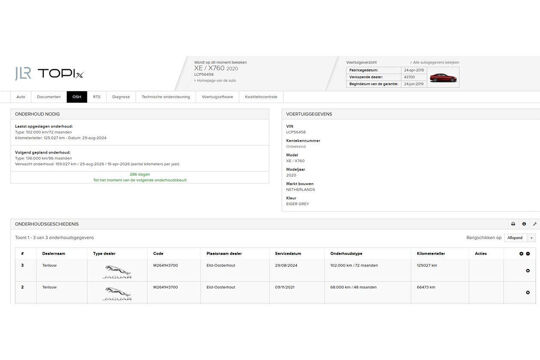
Task: Go to the Voertuigsoftware tab
Action: (x=217, y=97)
